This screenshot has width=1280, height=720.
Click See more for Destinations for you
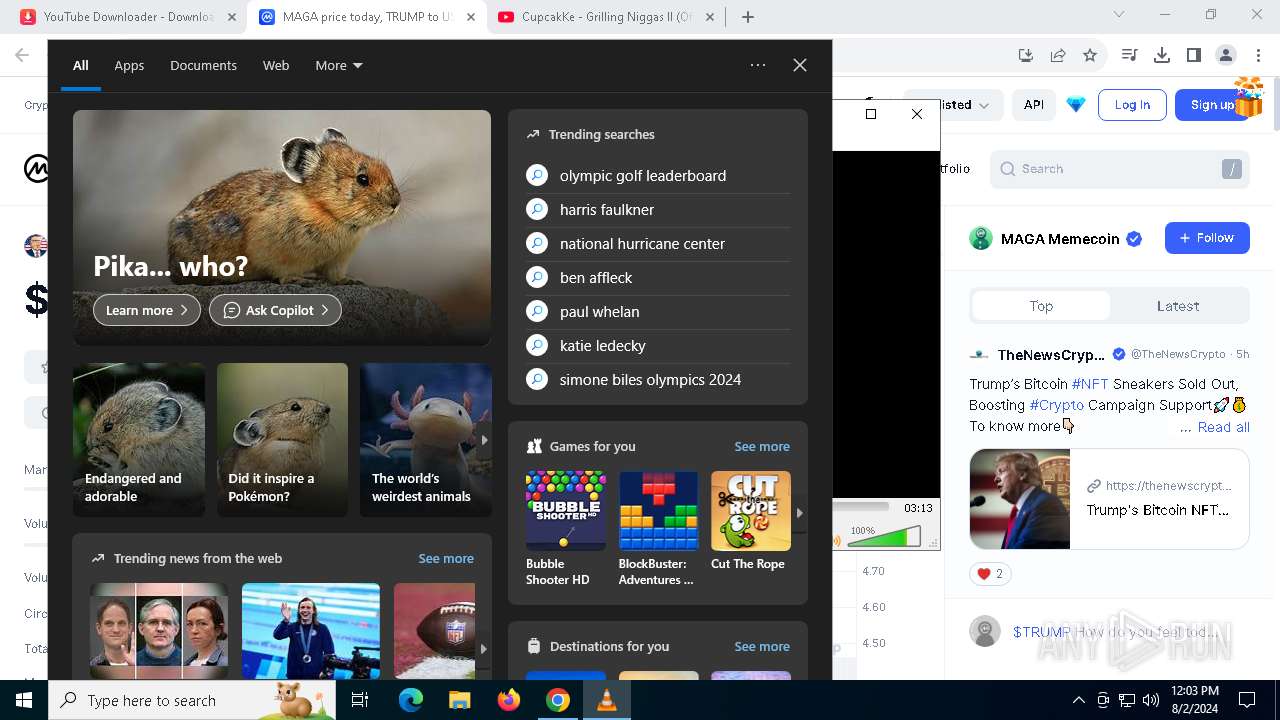[x=762, y=646]
